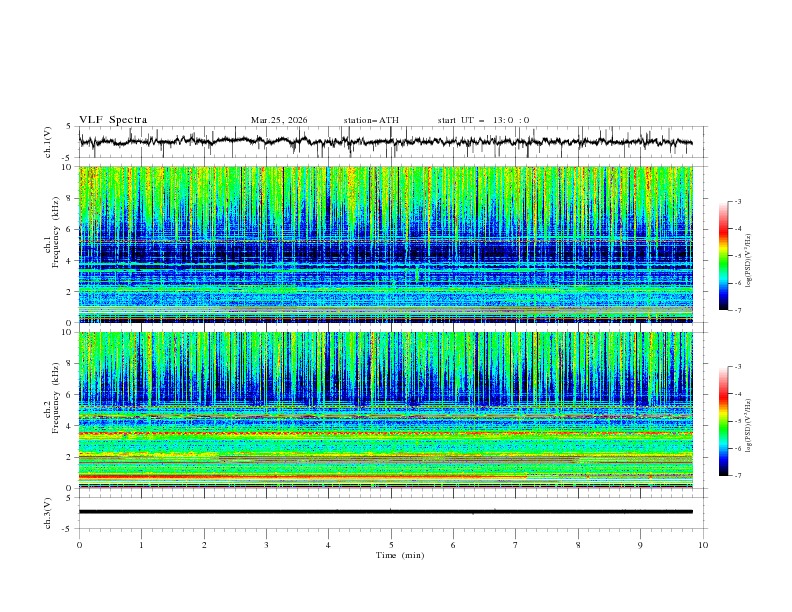Click the "-3" label on ch.1 colorbar
Viewport: 792px width, 612px height.
[738, 201]
